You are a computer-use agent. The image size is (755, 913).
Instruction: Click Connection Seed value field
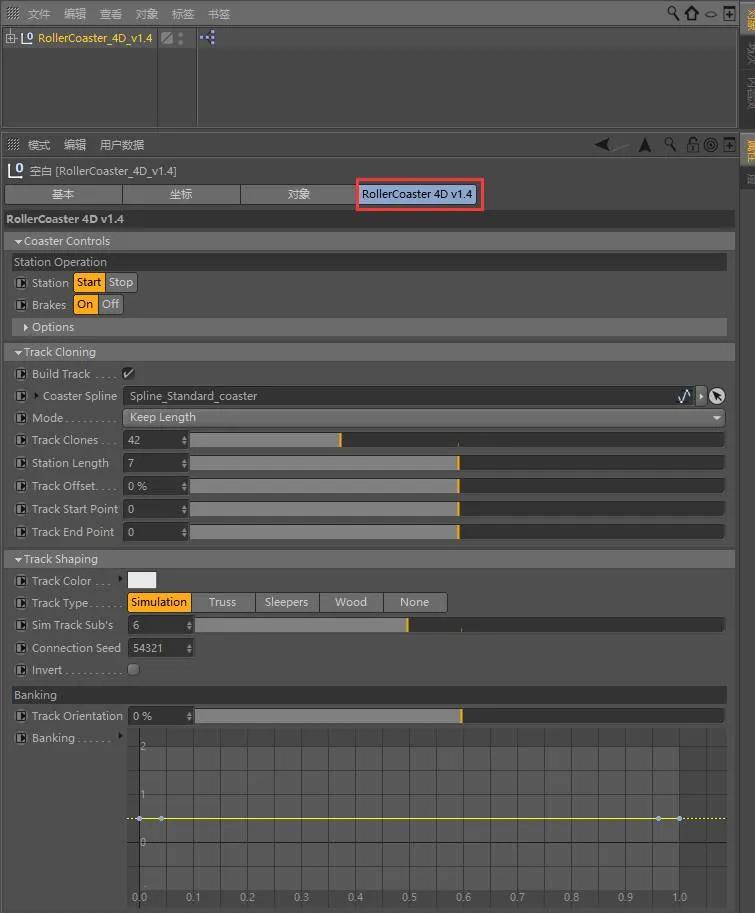(x=156, y=648)
